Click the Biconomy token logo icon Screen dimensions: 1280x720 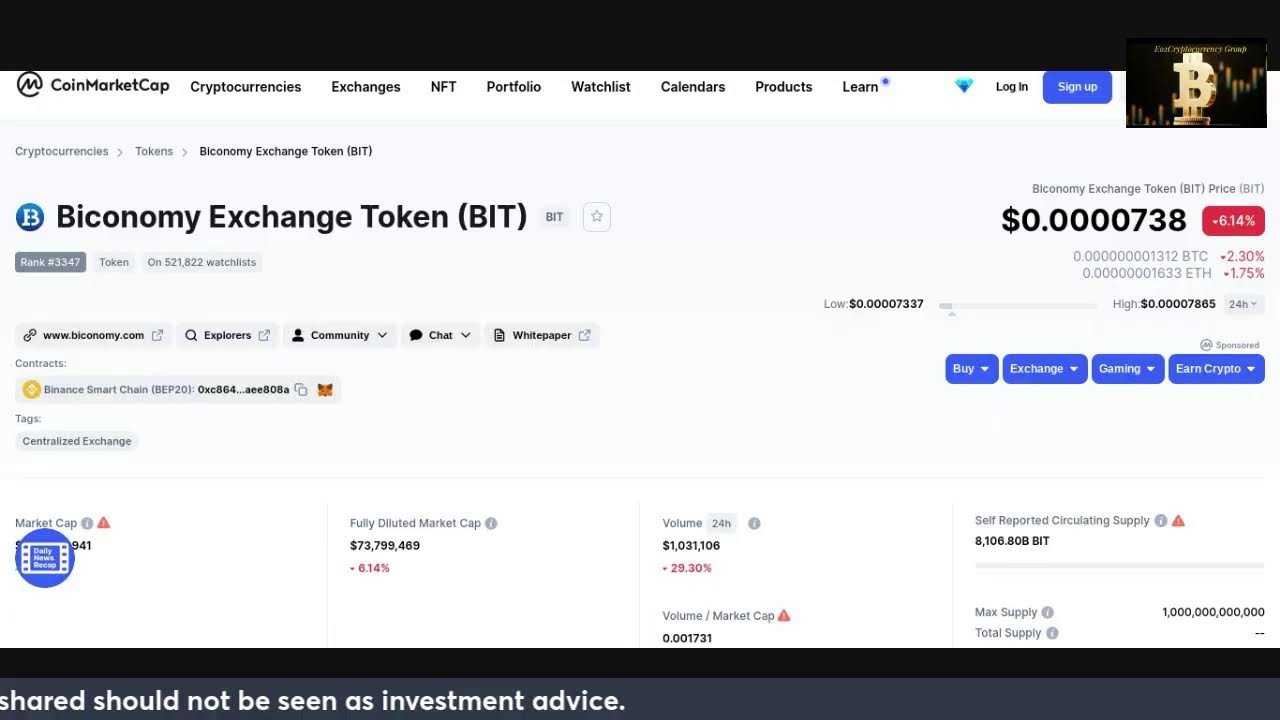(30, 217)
